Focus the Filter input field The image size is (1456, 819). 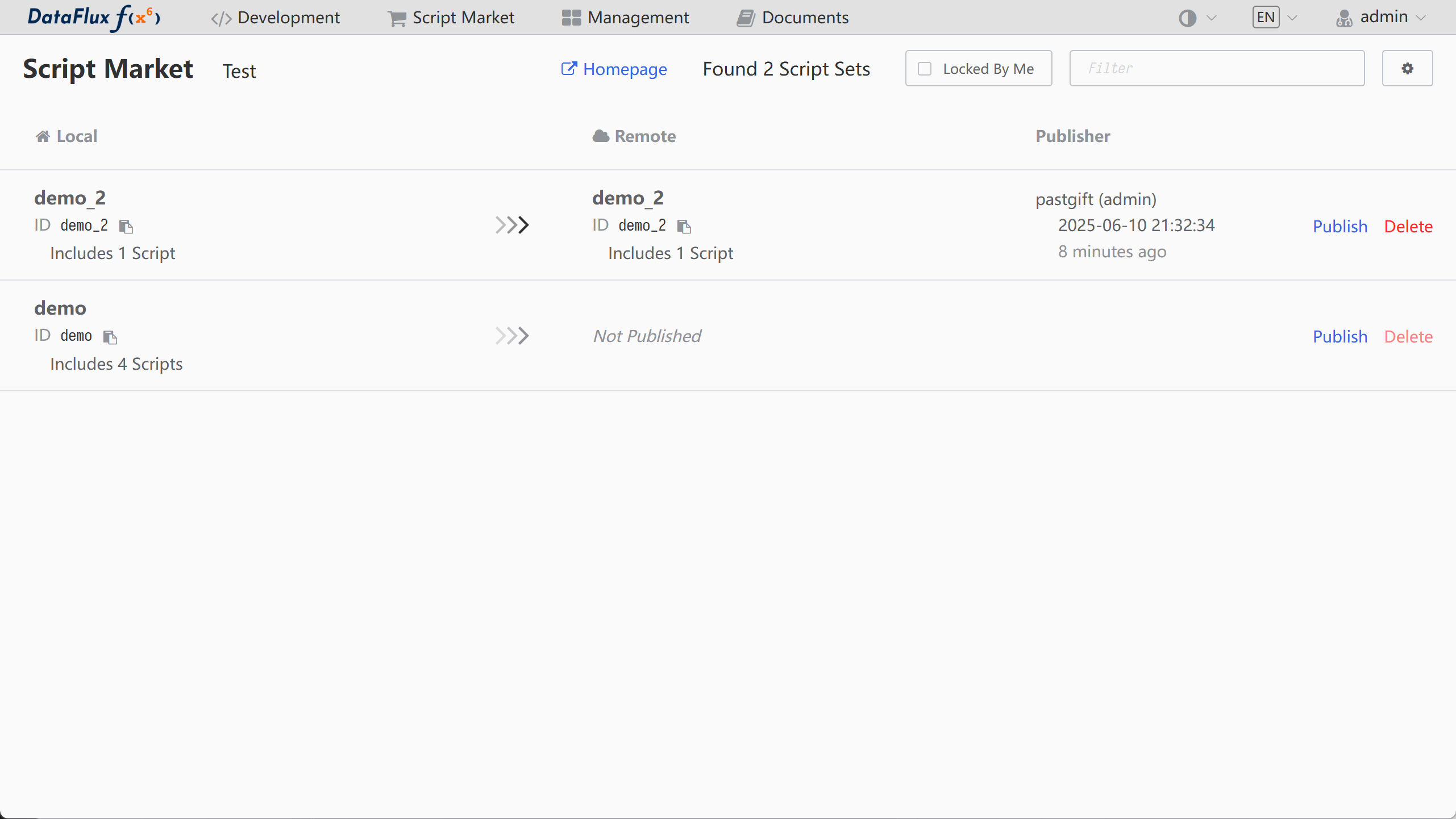(x=1216, y=68)
